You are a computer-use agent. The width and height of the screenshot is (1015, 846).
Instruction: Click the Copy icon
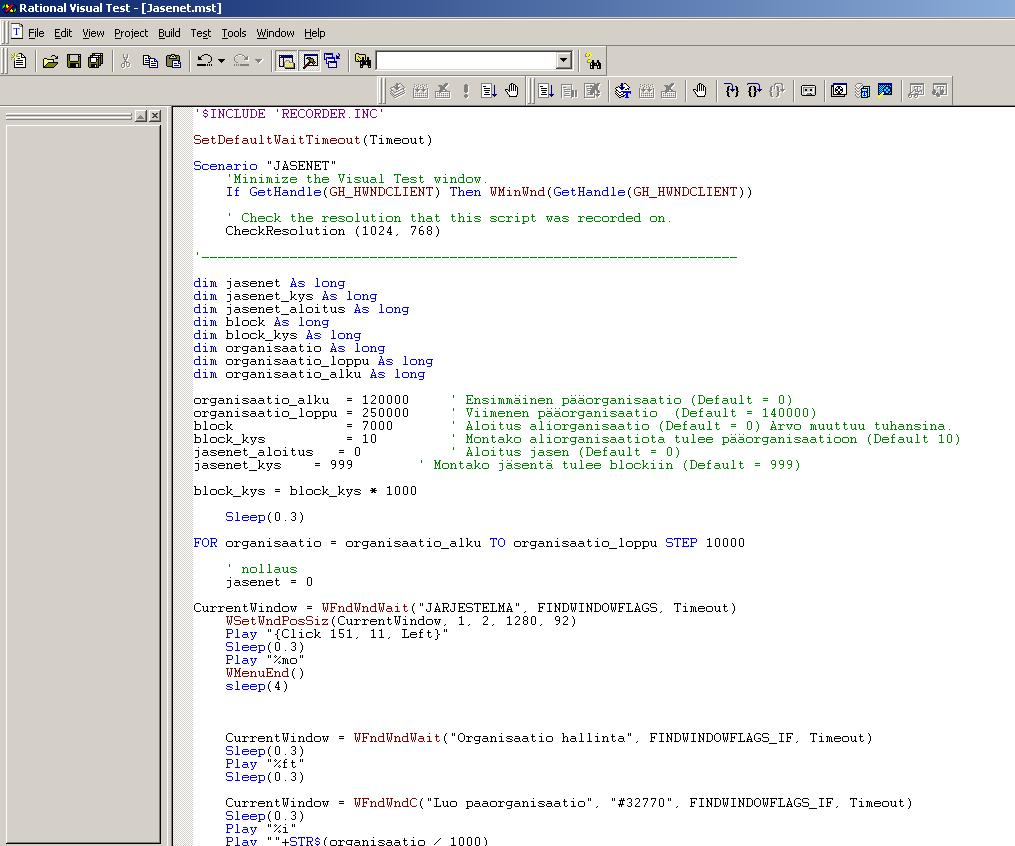point(150,61)
